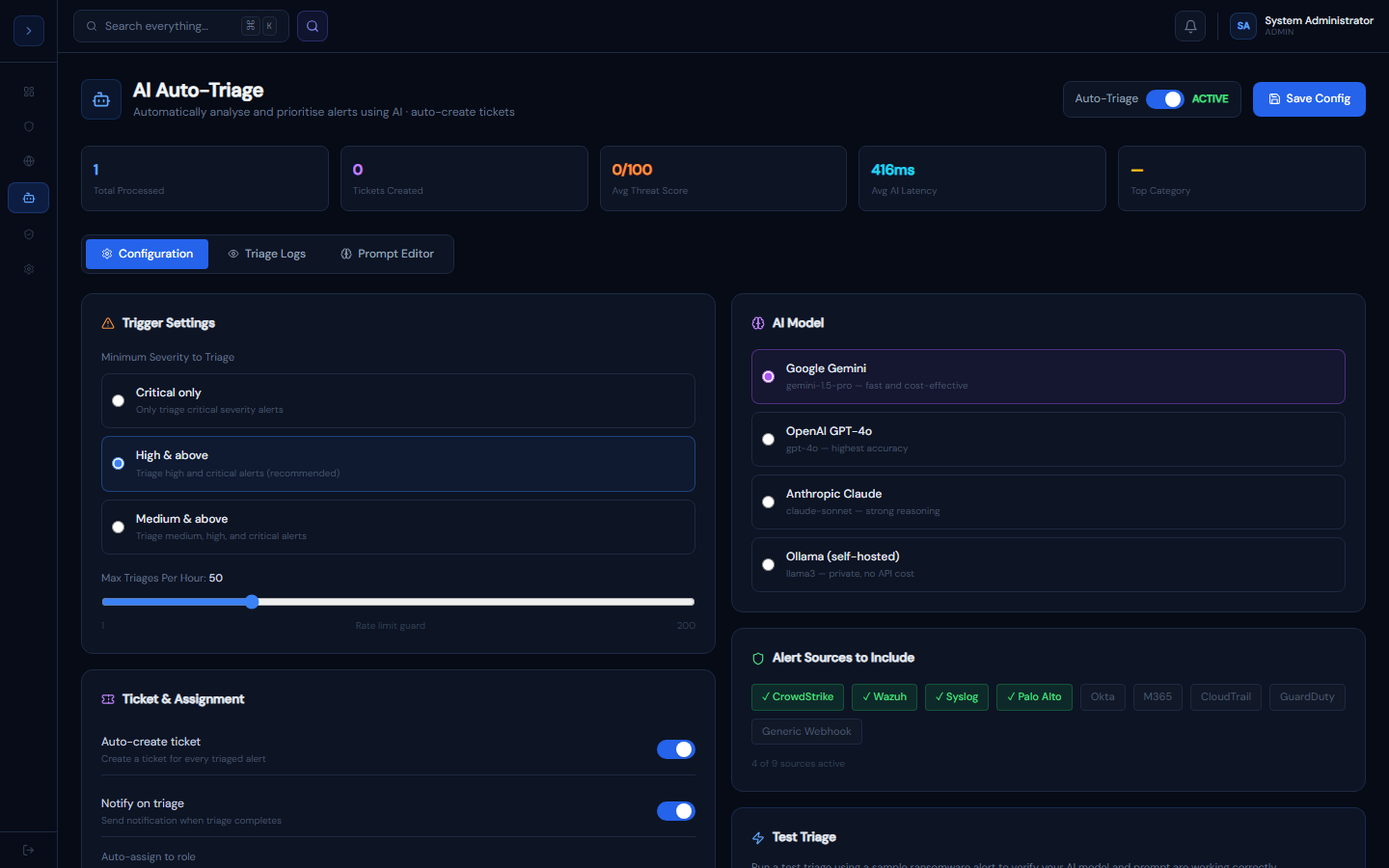Viewport: 1389px width, 868px height.
Task: Click the gear icon on Configuration tab
Action: (107, 254)
